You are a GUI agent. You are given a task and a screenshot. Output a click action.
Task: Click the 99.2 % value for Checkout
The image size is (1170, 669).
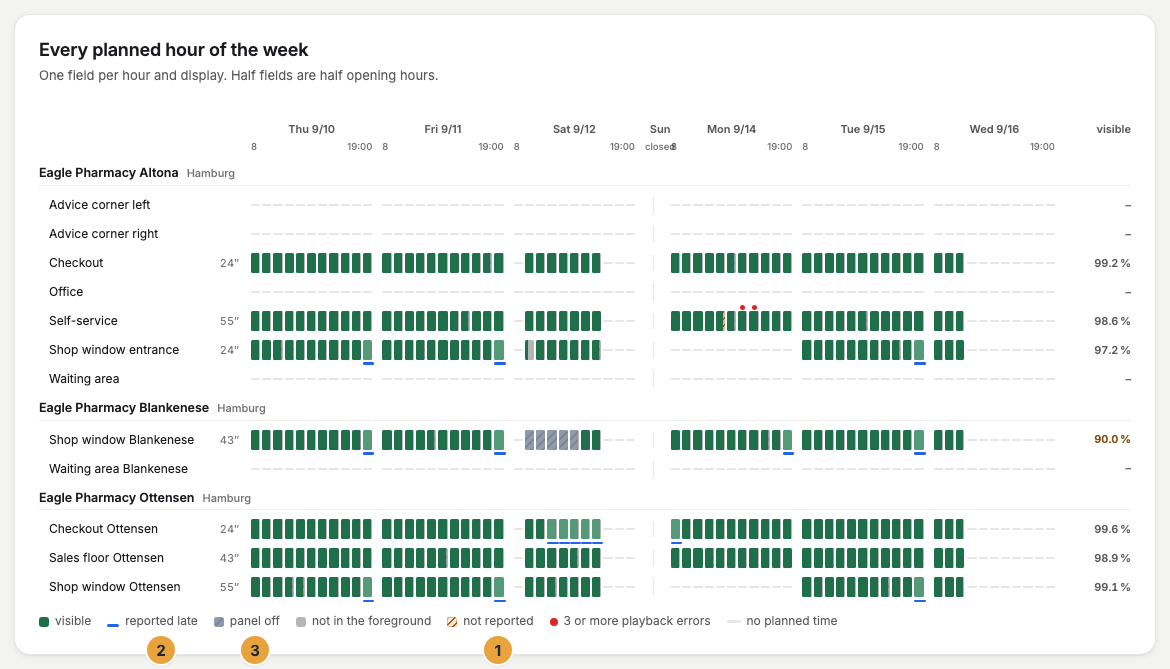[1113, 263]
